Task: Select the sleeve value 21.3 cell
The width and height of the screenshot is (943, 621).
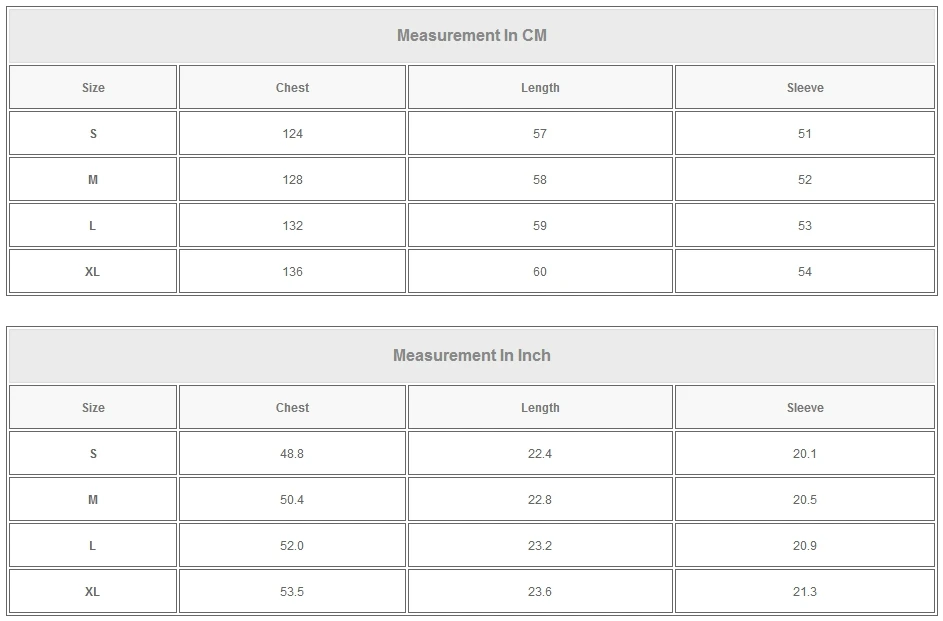Action: (805, 592)
